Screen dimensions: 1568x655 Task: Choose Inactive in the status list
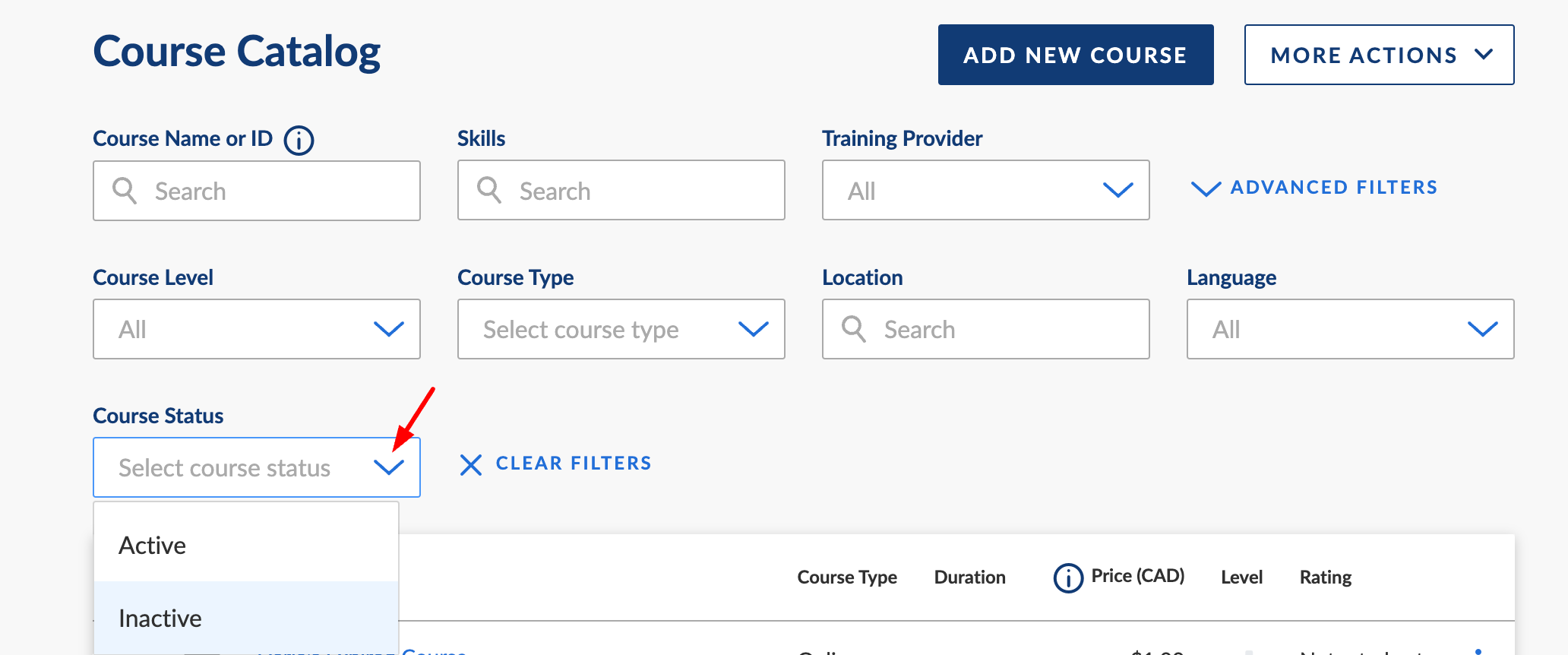pyautogui.click(x=246, y=618)
